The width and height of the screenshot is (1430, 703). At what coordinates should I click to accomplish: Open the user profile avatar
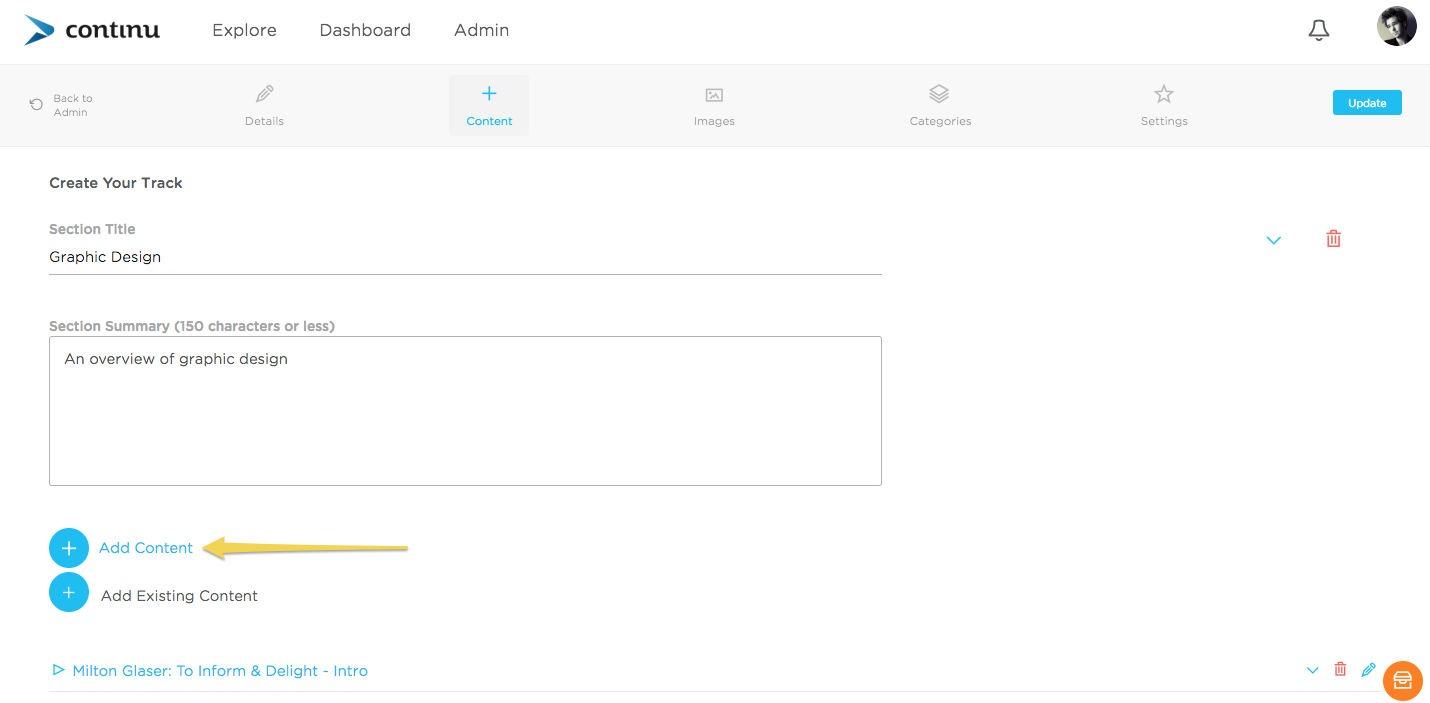pyautogui.click(x=1396, y=27)
